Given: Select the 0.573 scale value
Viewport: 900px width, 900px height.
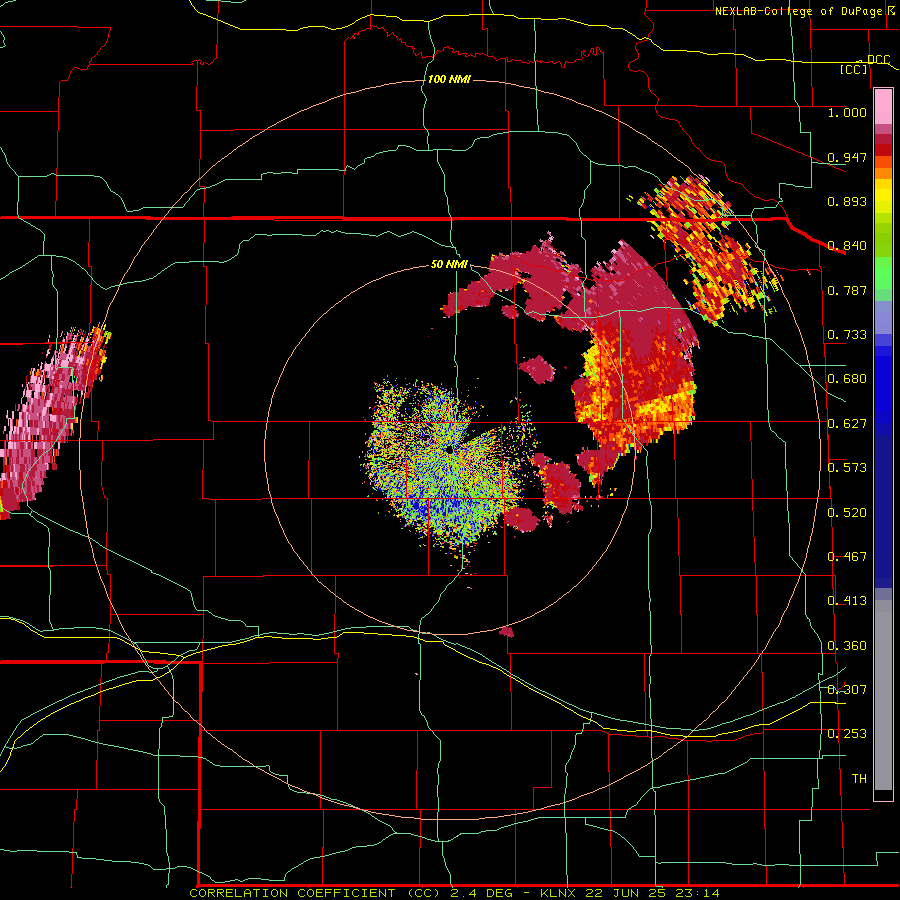Looking at the screenshot, I should (847, 468).
